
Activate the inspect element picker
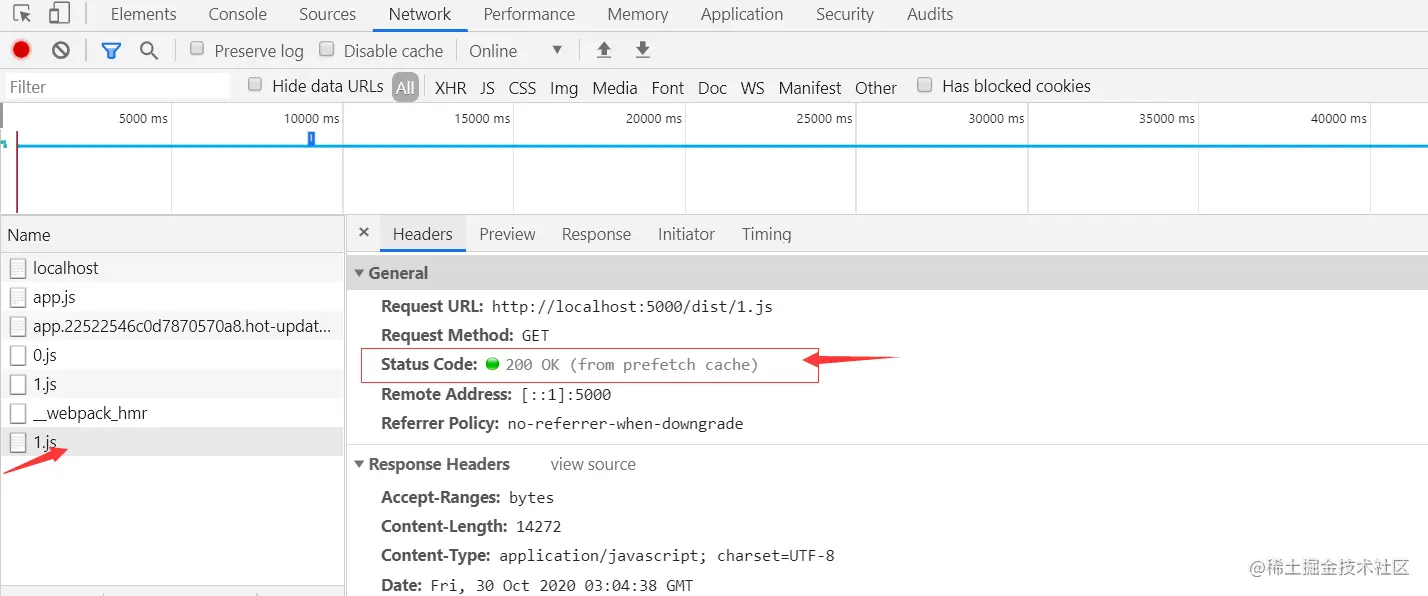(x=21, y=14)
